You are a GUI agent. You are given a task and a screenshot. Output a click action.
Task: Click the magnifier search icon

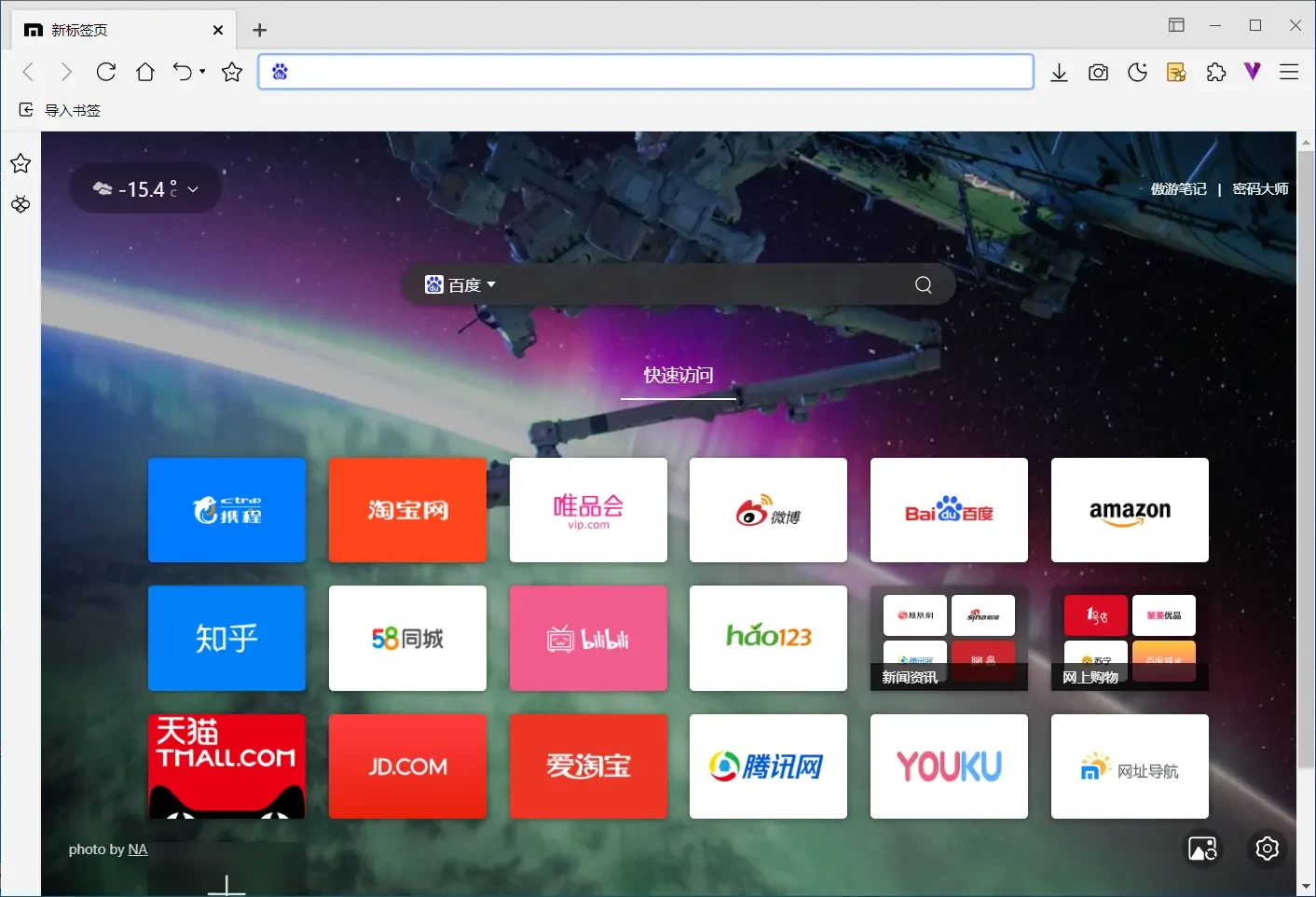point(924,284)
